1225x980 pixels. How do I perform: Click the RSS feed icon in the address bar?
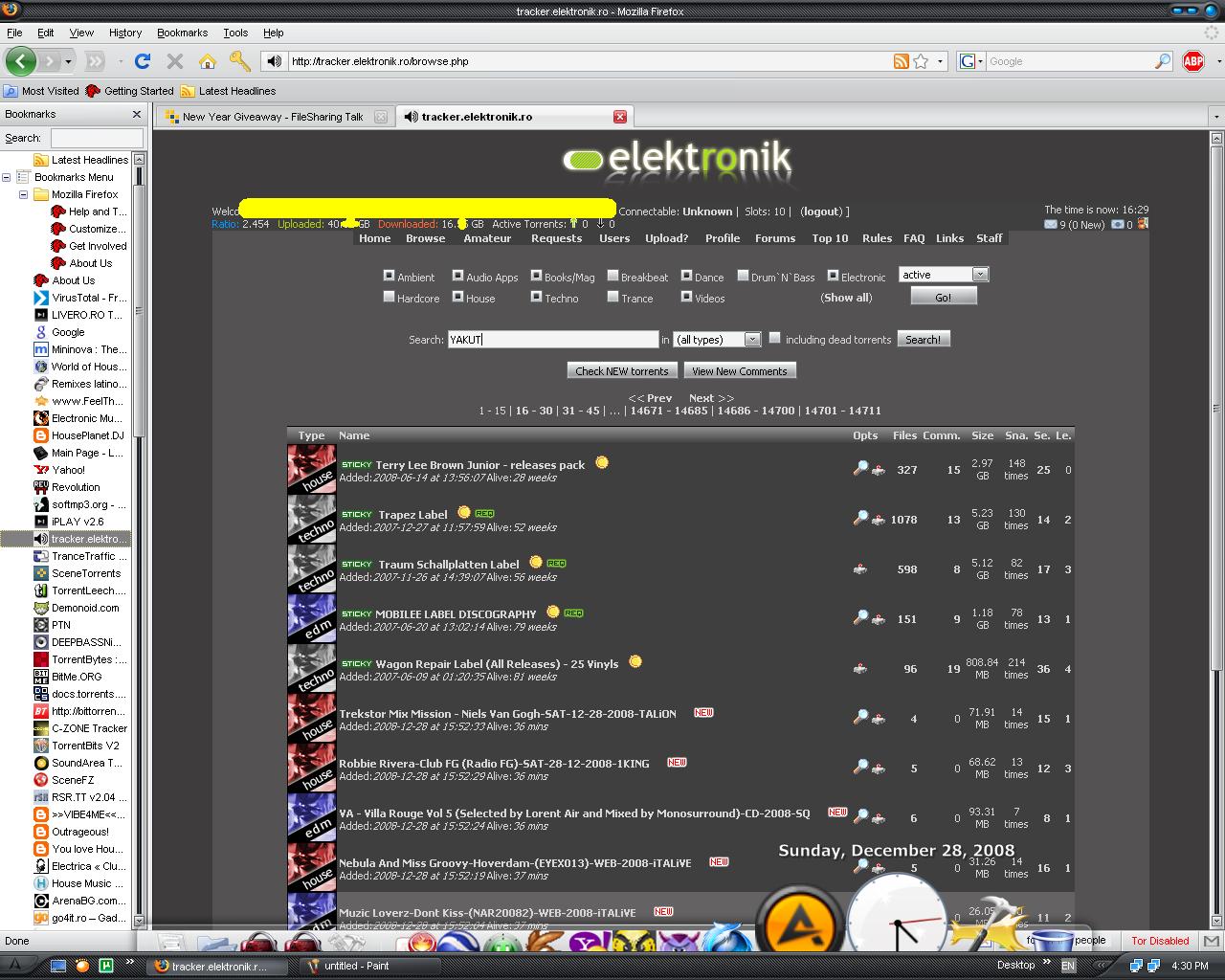tap(901, 61)
